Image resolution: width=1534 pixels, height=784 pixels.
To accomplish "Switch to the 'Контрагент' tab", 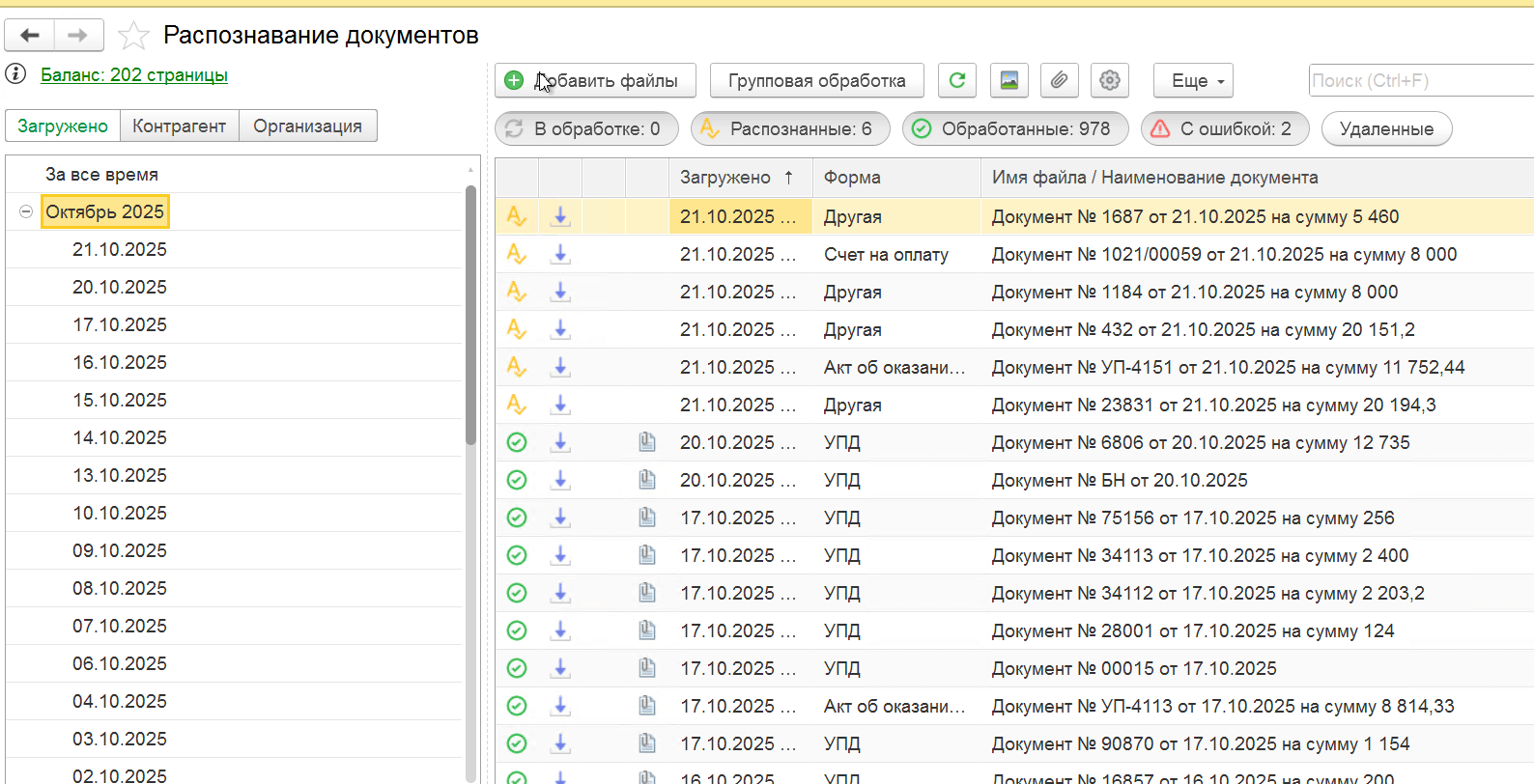I will pos(179,126).
